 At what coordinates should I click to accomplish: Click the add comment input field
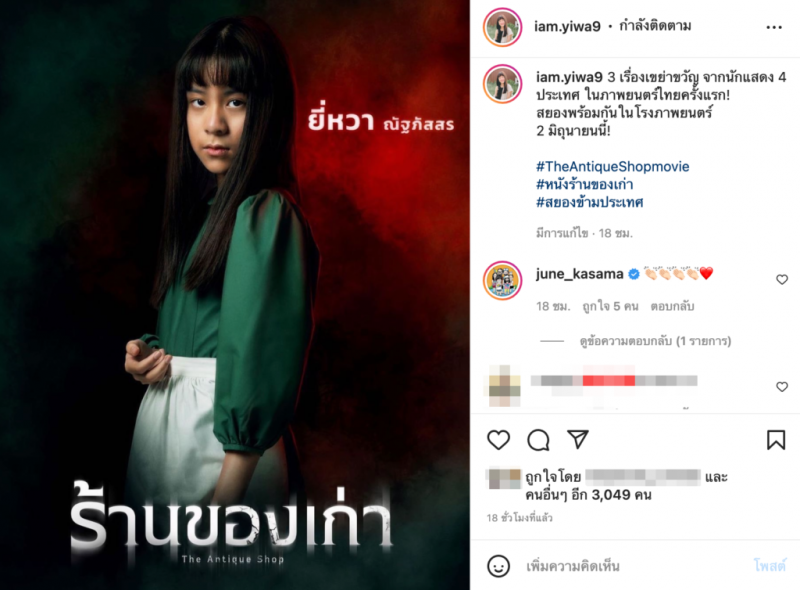(633, 566)
